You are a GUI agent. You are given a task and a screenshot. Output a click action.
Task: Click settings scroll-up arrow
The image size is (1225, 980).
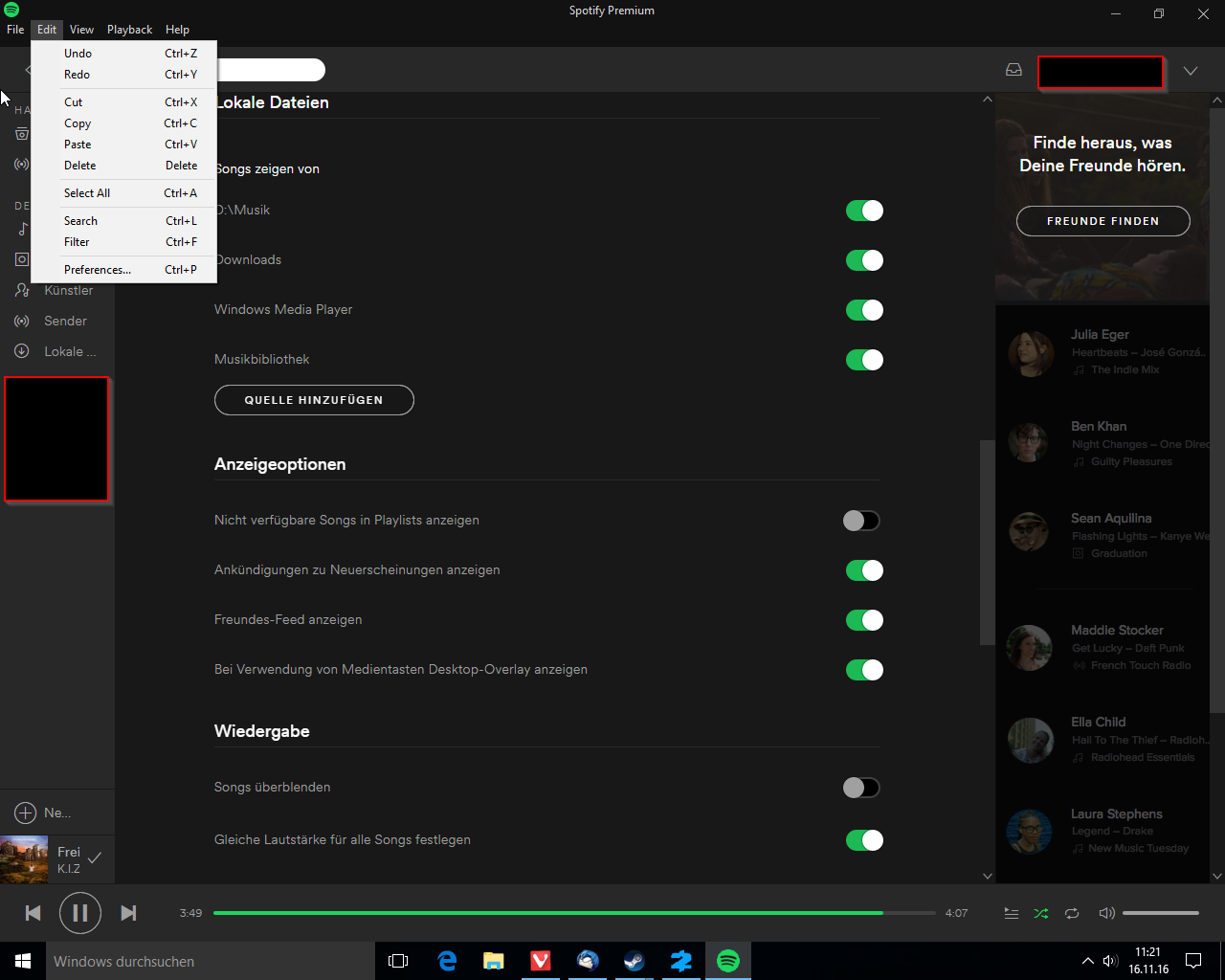coord(988,100)
